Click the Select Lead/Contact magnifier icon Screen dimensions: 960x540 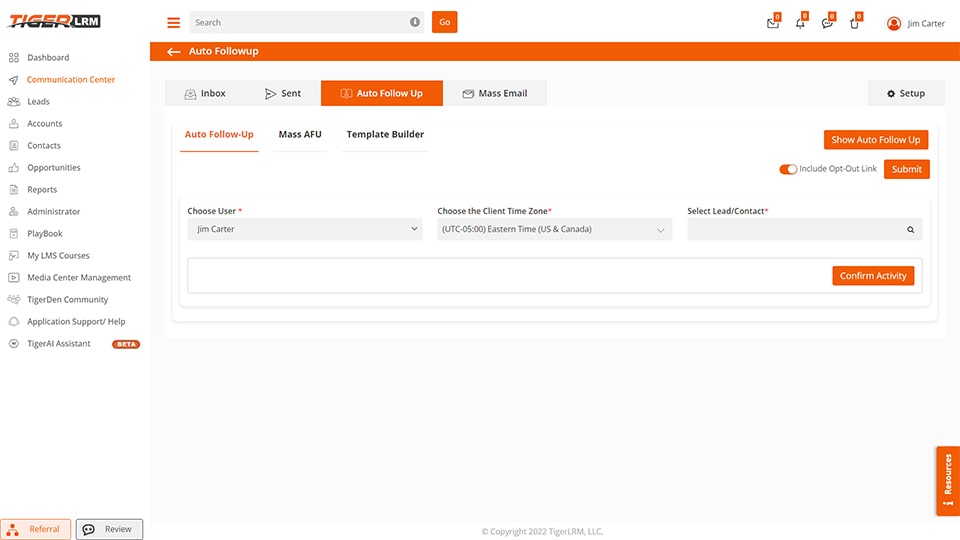coord(910,230)
